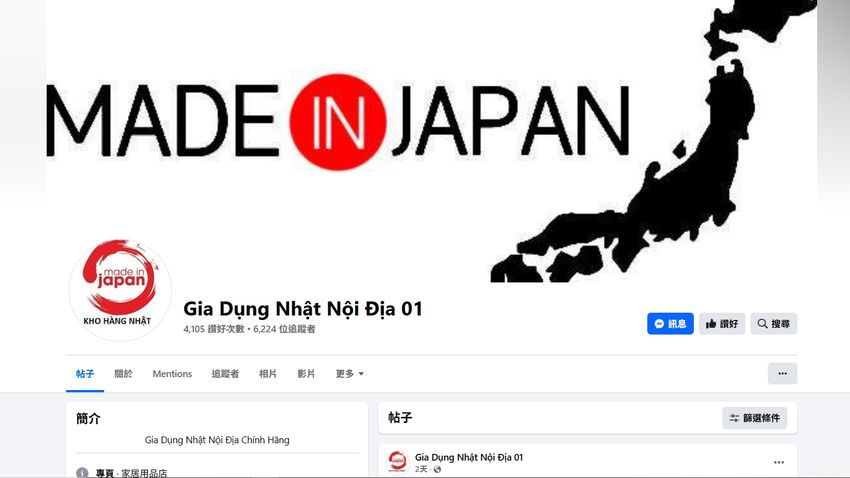Switch to the Mentions tab

172,373
